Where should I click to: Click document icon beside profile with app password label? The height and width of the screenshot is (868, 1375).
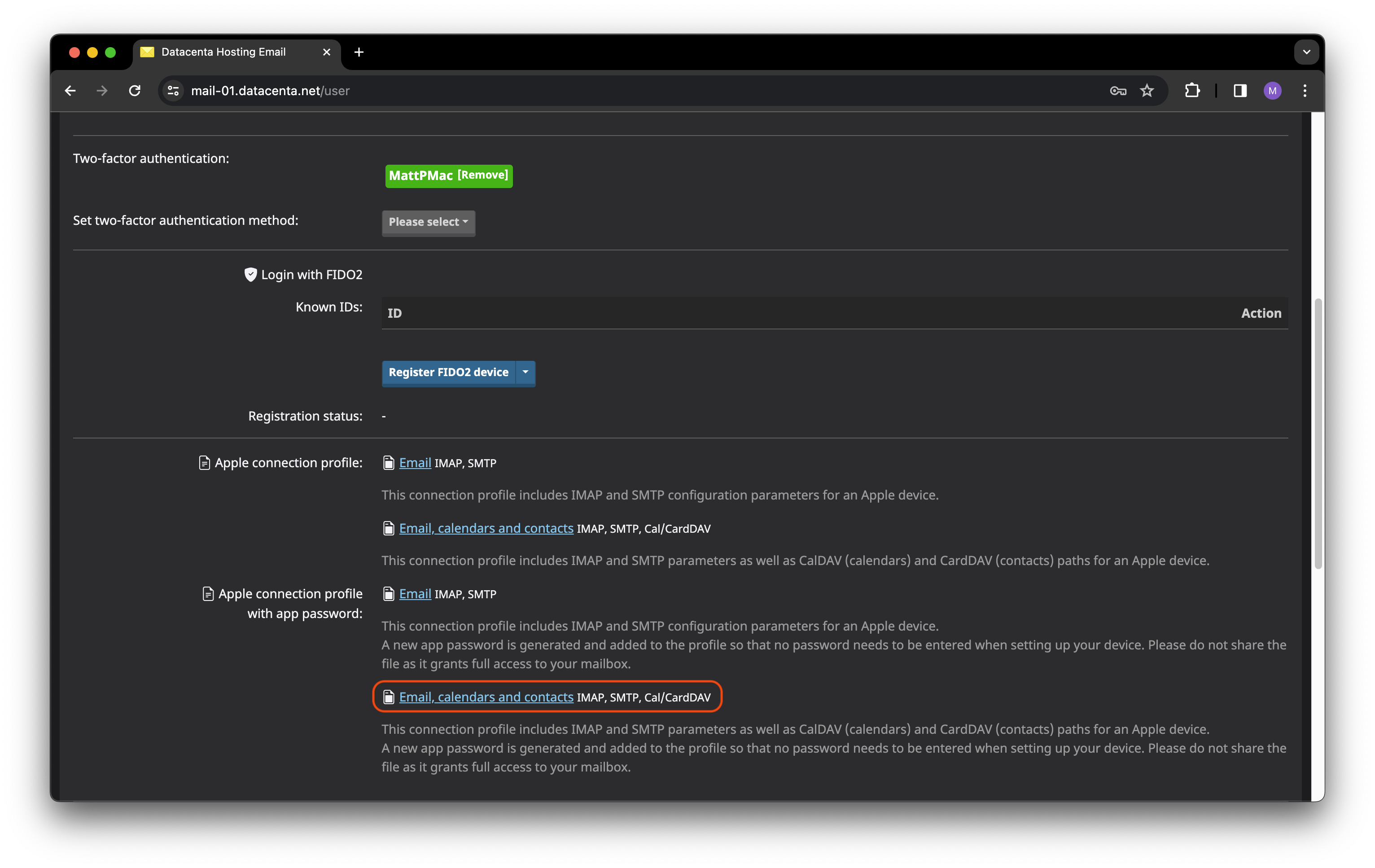[x=208, y=595]
